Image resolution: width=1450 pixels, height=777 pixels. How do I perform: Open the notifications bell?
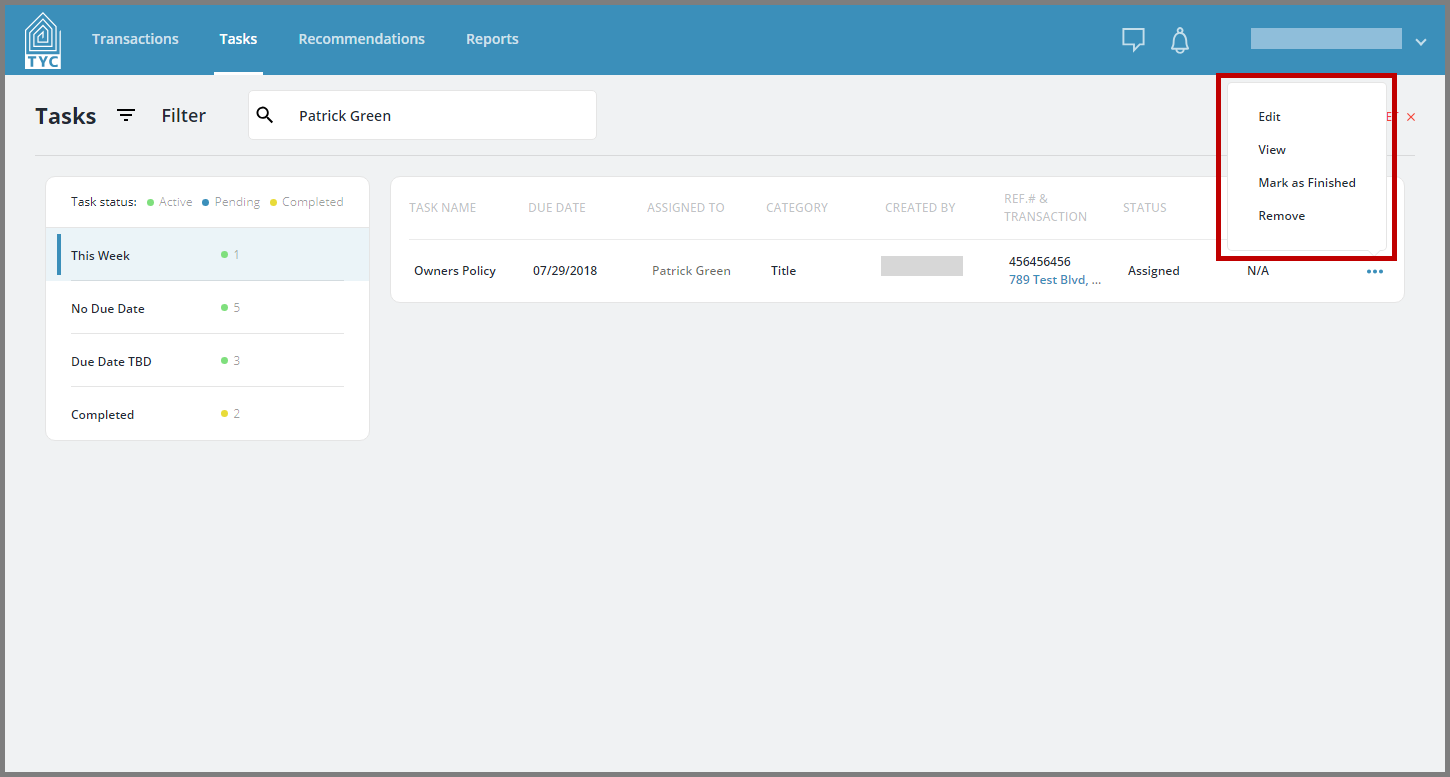[x=1180, y=40]
